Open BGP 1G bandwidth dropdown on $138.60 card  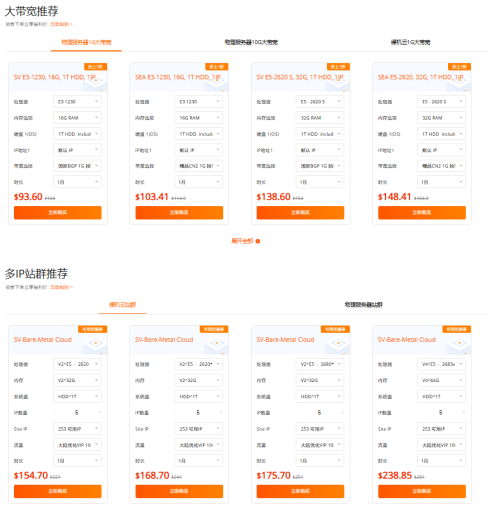pos(320,166)
